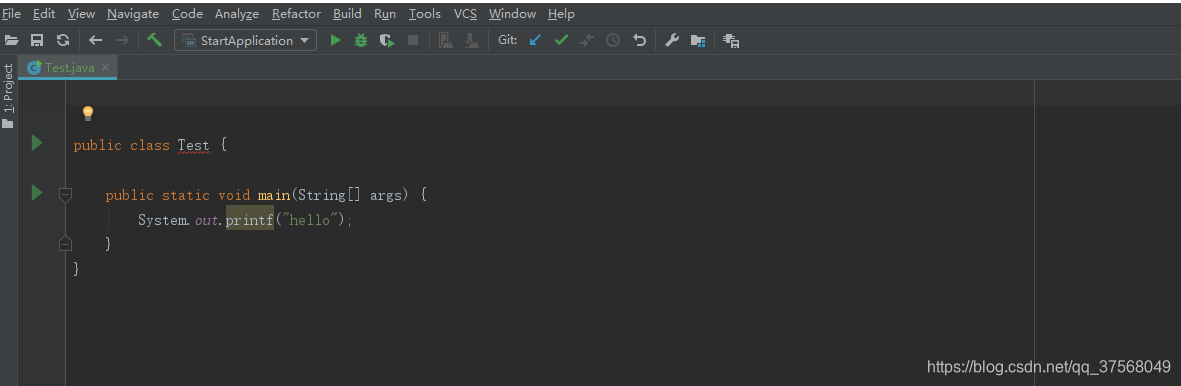The image size is (1181, 386).
Task: Open the Run menu
Action: click(385, 14)
